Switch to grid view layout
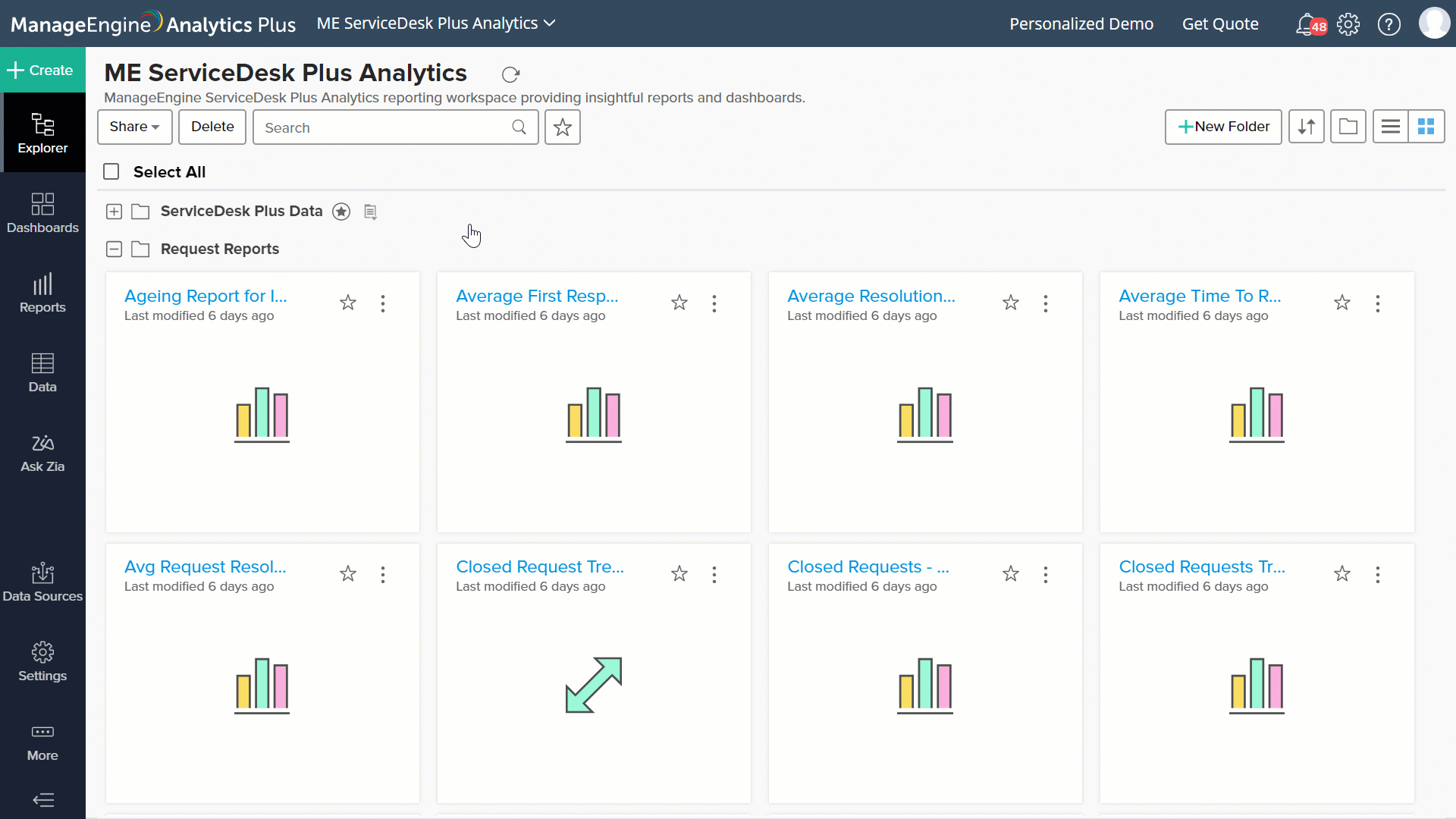The height and width of the screenshot is (819, 1456). click(x=1426, y=127)
